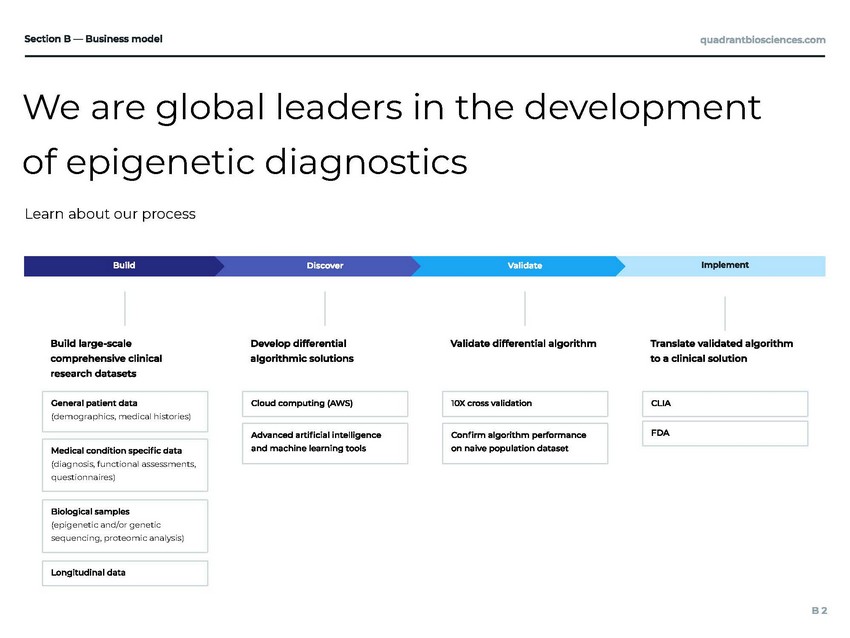The image size is (850, 638).
Task: Click the Cloud computing (AWS) box
Action: pos(325,403)
